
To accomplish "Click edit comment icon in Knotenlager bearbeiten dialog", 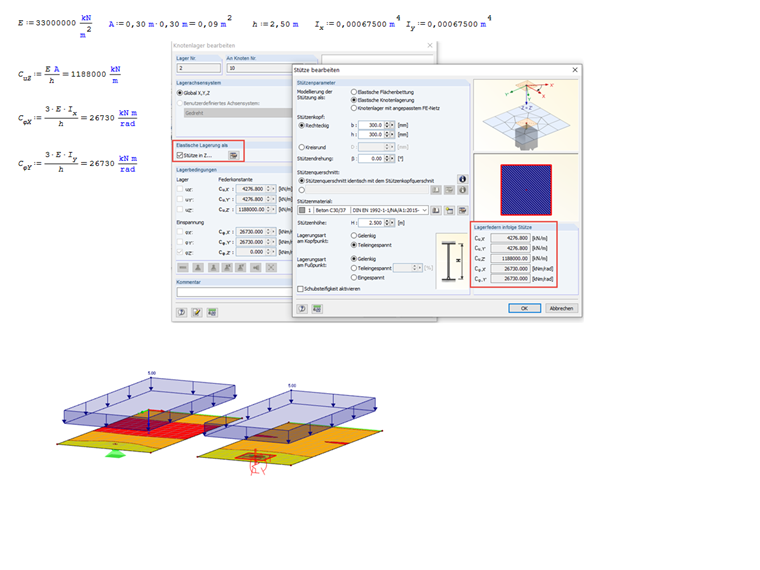I will click(197, 313).
